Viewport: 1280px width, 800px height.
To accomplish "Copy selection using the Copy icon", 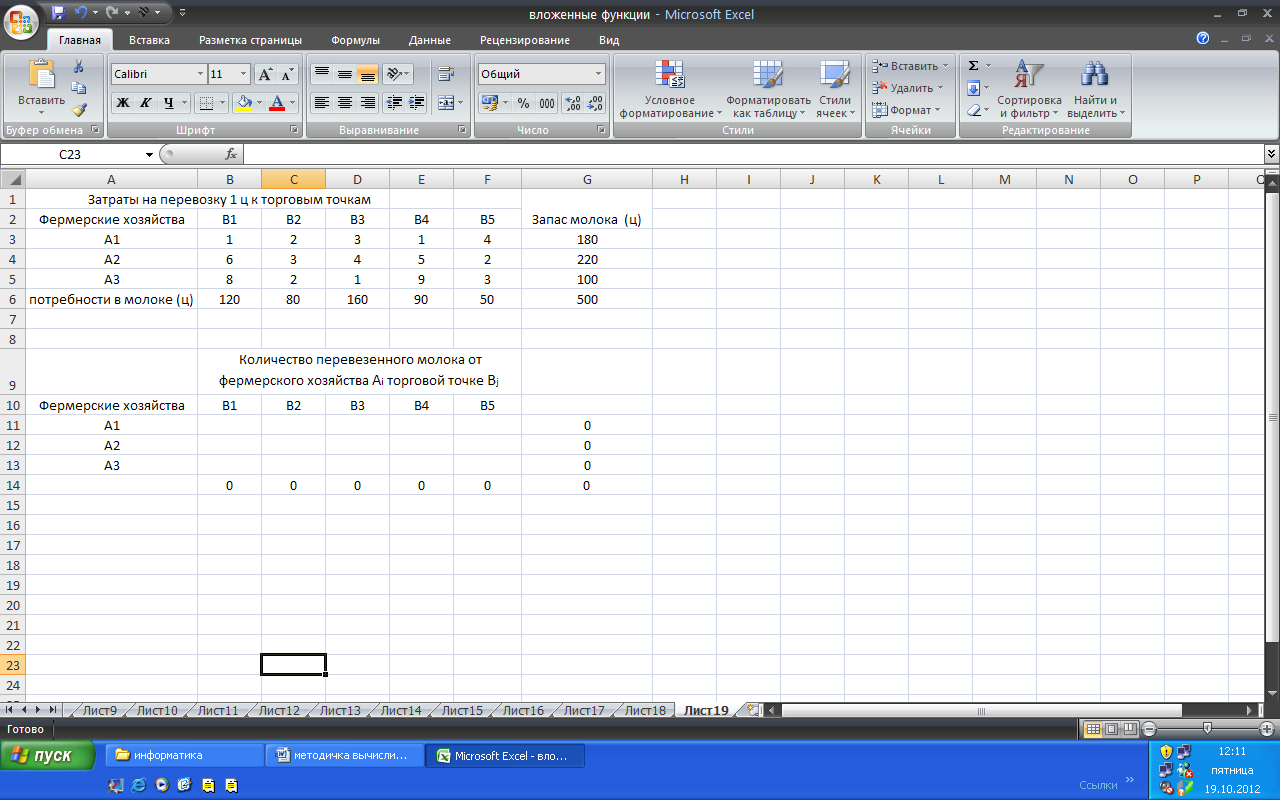I will (79, 88).
